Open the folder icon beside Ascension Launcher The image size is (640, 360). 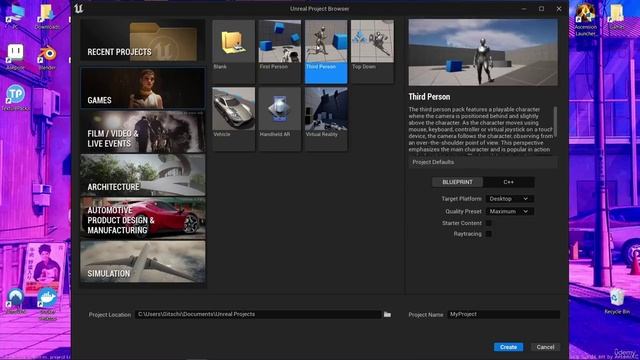click(617, 16)
